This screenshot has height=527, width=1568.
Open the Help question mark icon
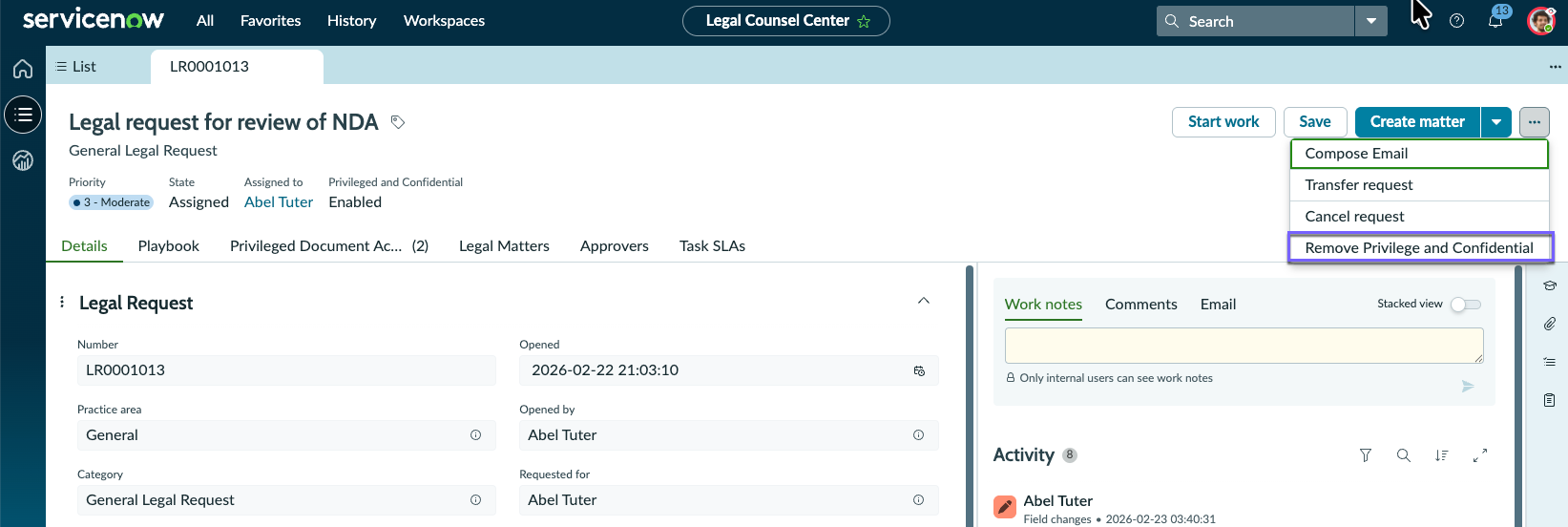coord(1456,21)
